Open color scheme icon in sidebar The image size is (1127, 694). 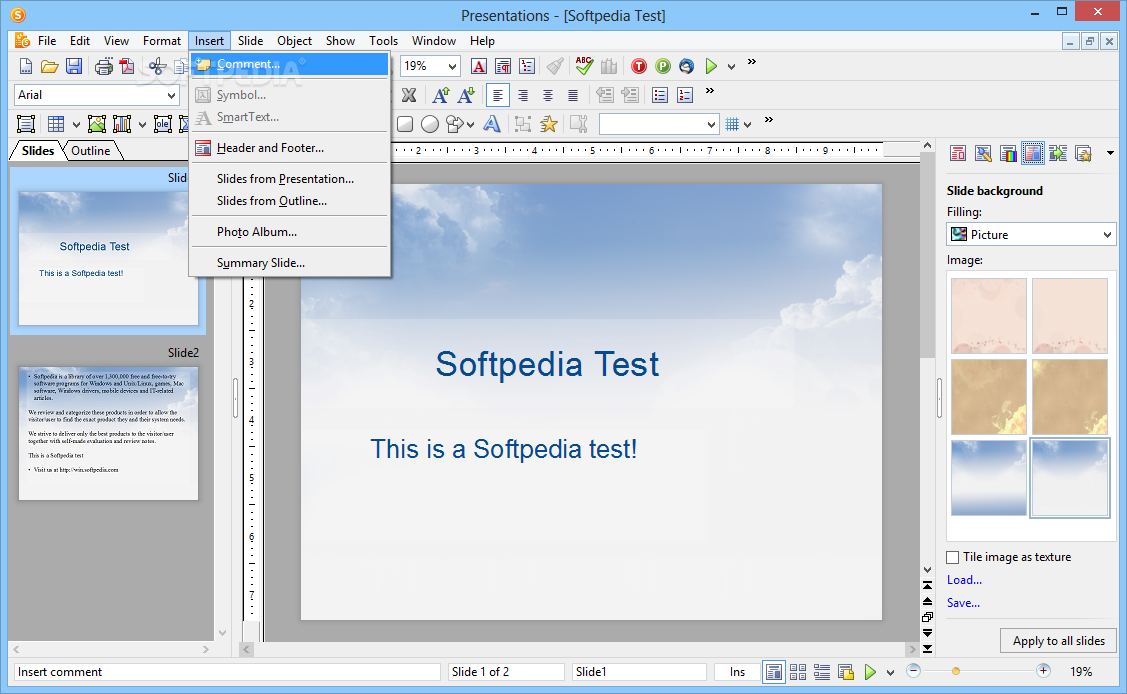(x=1008, y=153)
